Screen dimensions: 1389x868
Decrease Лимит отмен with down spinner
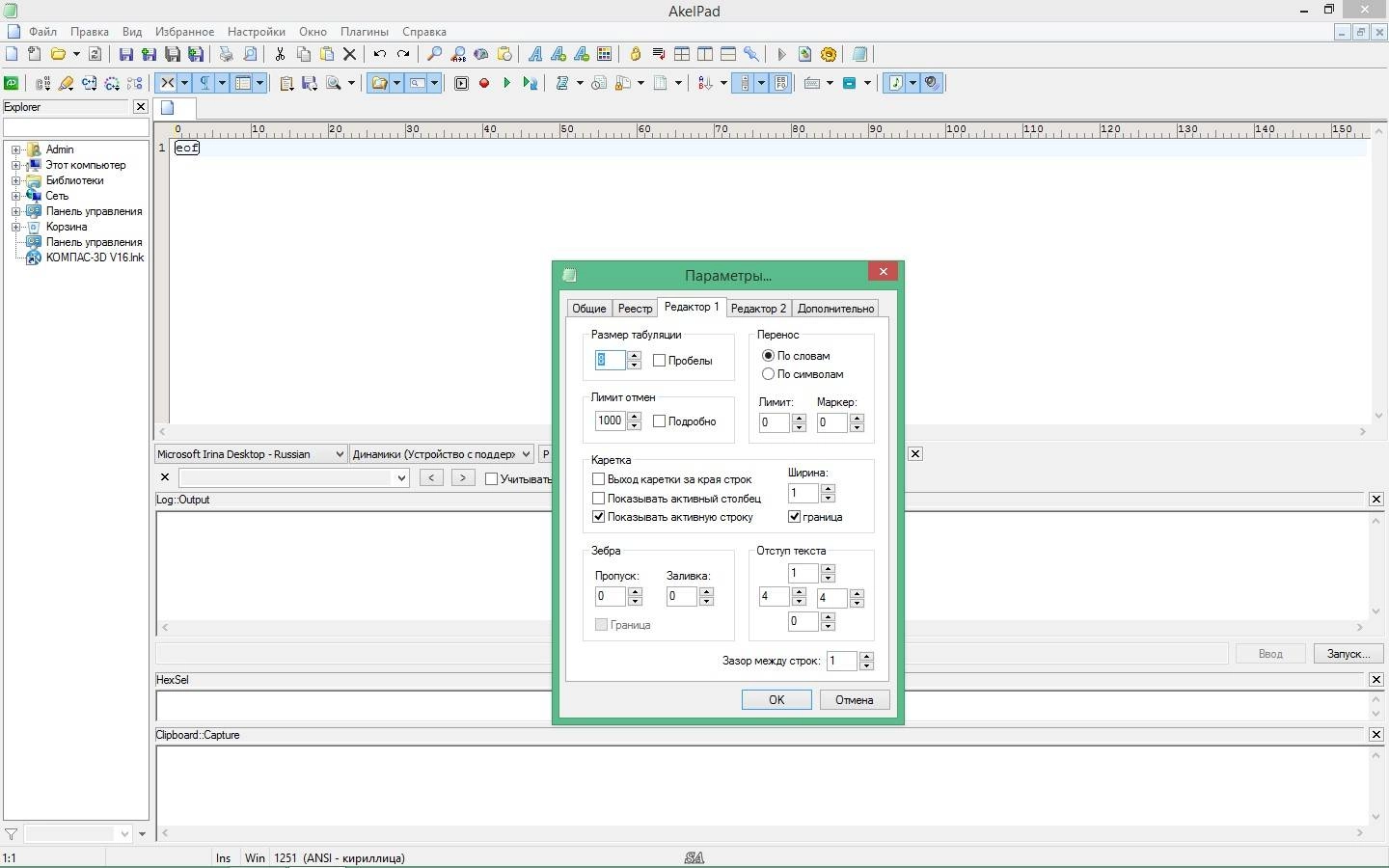tap(634, 426)
